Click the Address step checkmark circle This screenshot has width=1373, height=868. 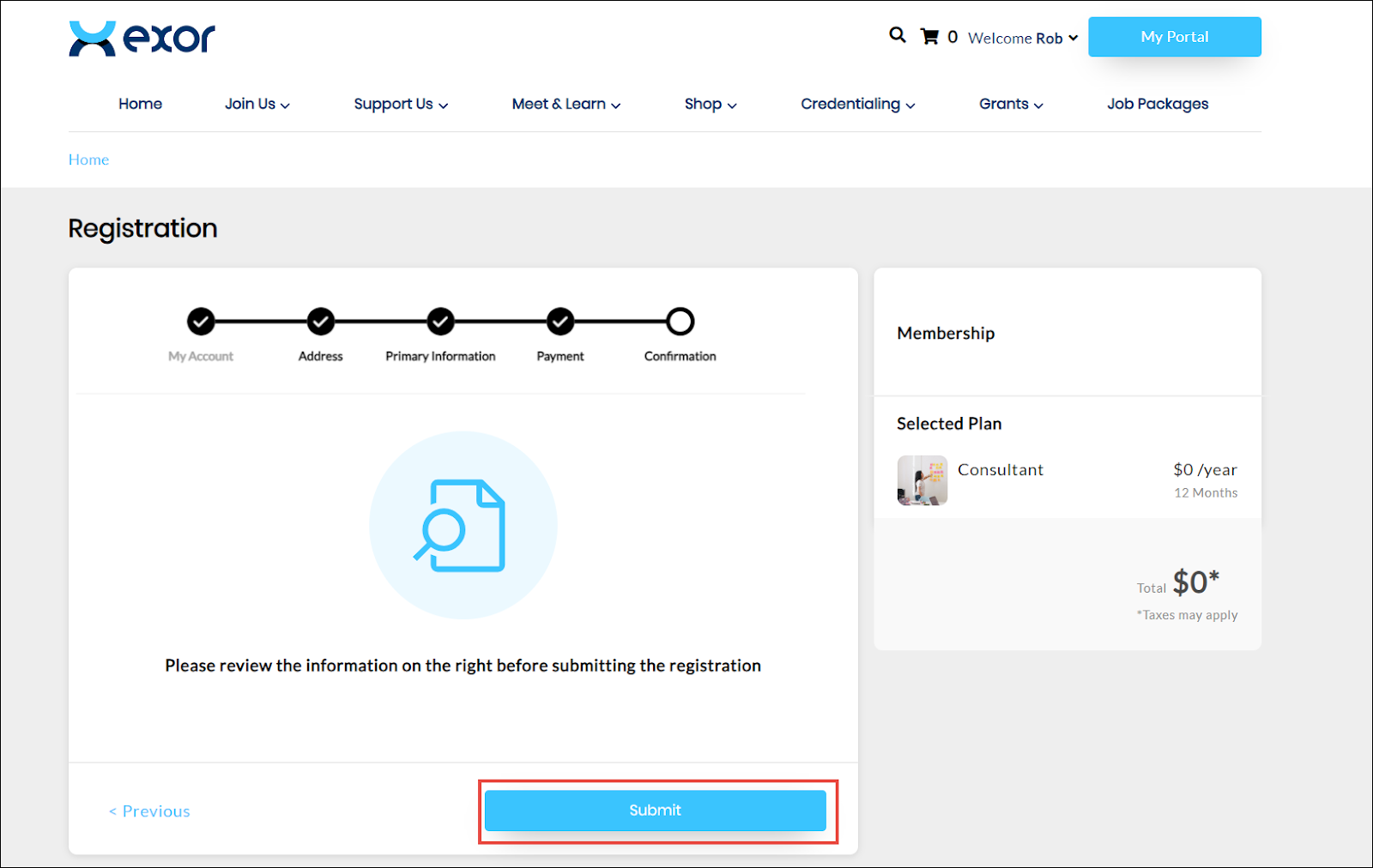pyautogui.click(x=321, y=322)
